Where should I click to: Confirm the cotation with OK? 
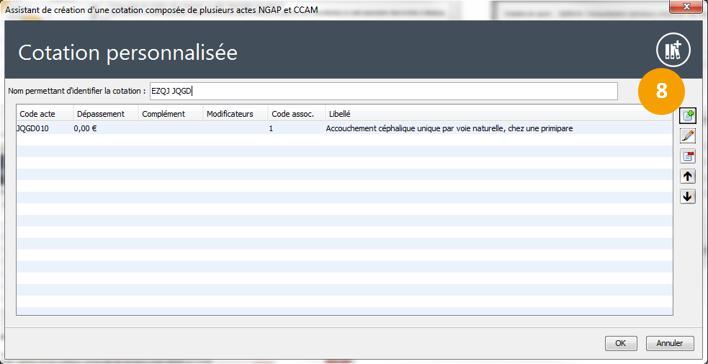(621, 343)
